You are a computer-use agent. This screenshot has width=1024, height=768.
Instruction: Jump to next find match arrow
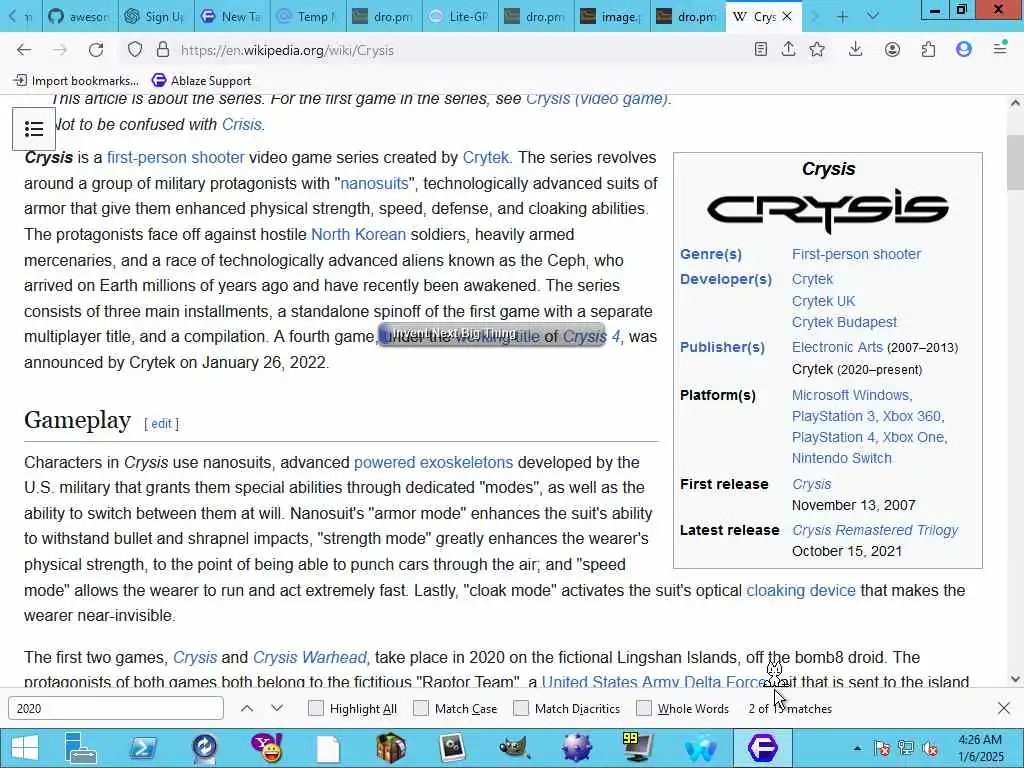coord(277,708)
